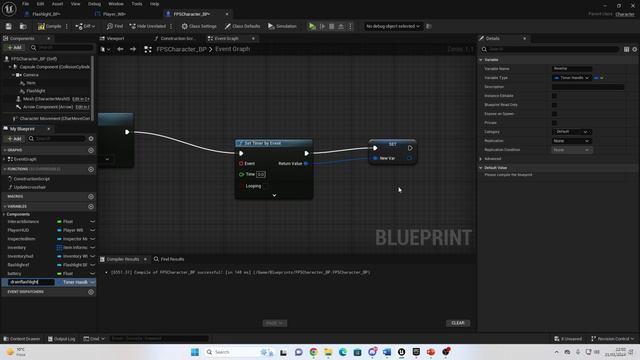Enable Instance Editable checkbox
Viewport: 640px width, 360px height.
click(554, 96)
